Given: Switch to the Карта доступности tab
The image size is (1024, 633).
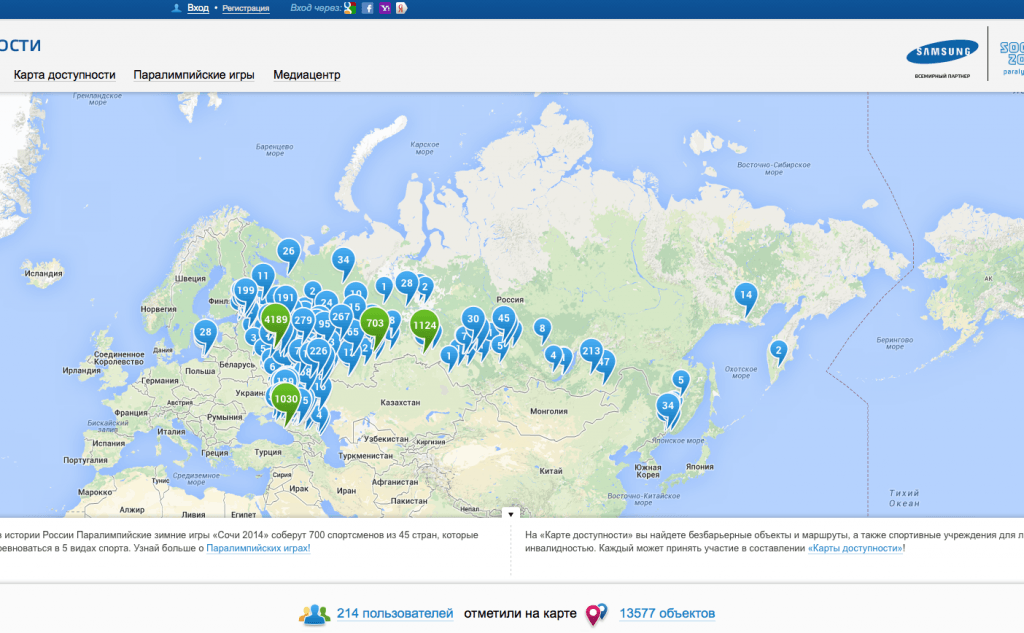Looking at the screenshot, I should [64, 75].
